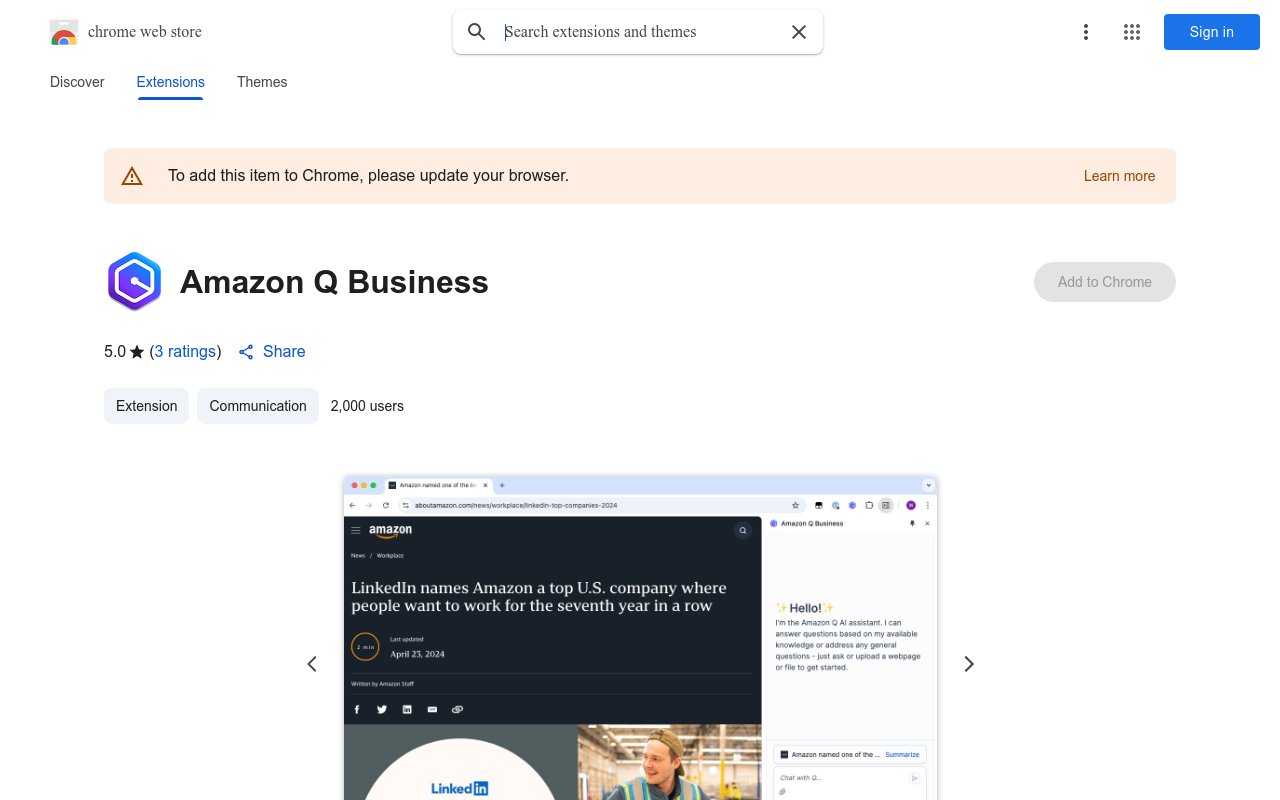Open the 3 ratings link

coord(186,352)
